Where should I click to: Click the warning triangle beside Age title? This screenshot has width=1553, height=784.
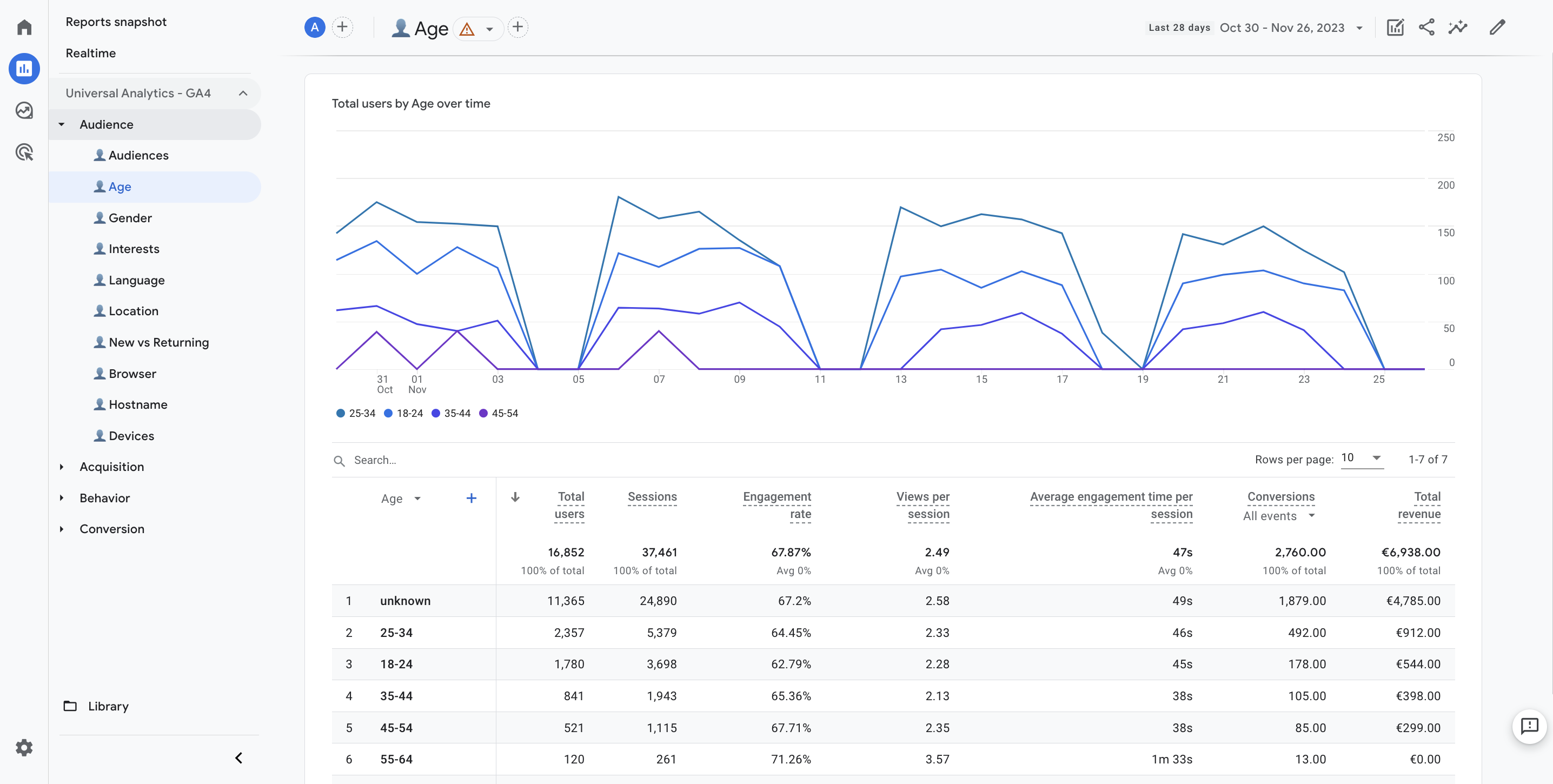pos(467,29)
